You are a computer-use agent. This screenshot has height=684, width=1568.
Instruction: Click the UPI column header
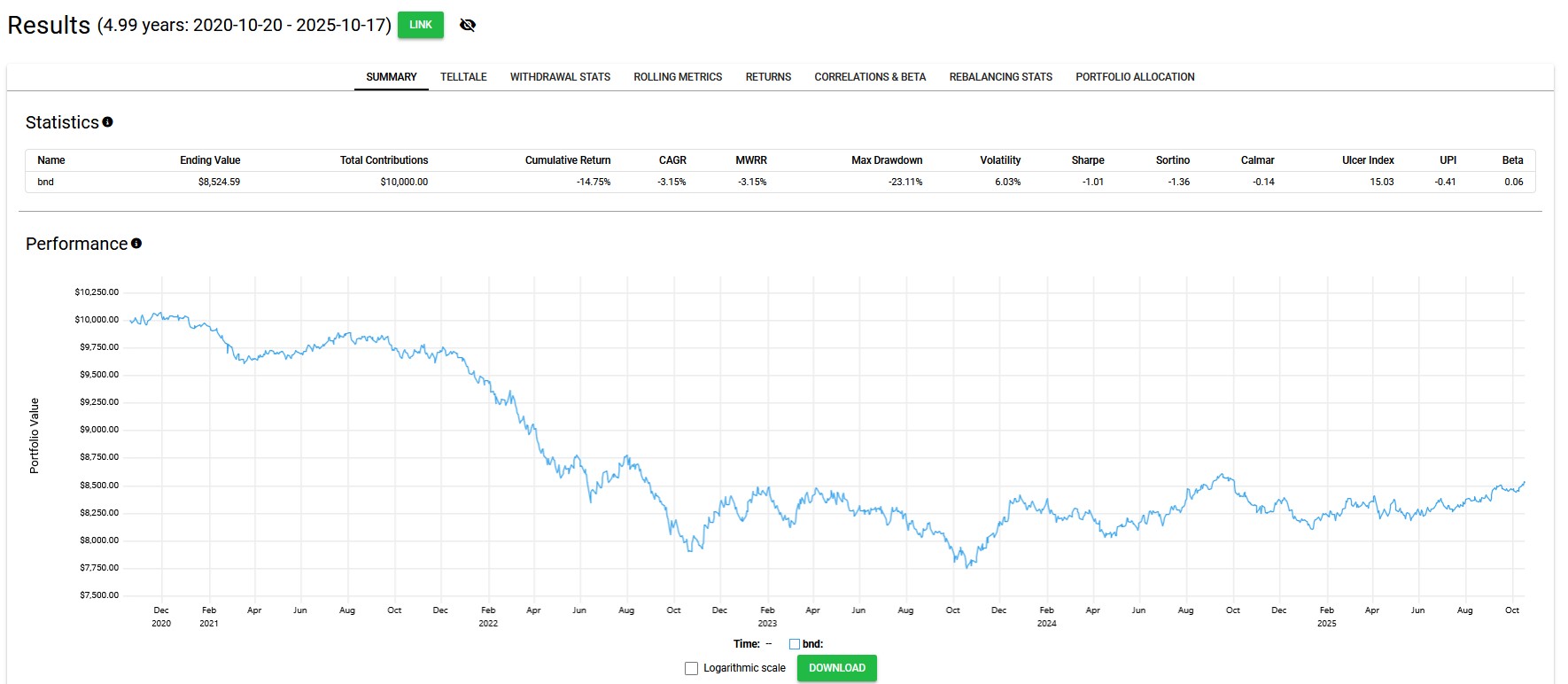(1448, 160)
